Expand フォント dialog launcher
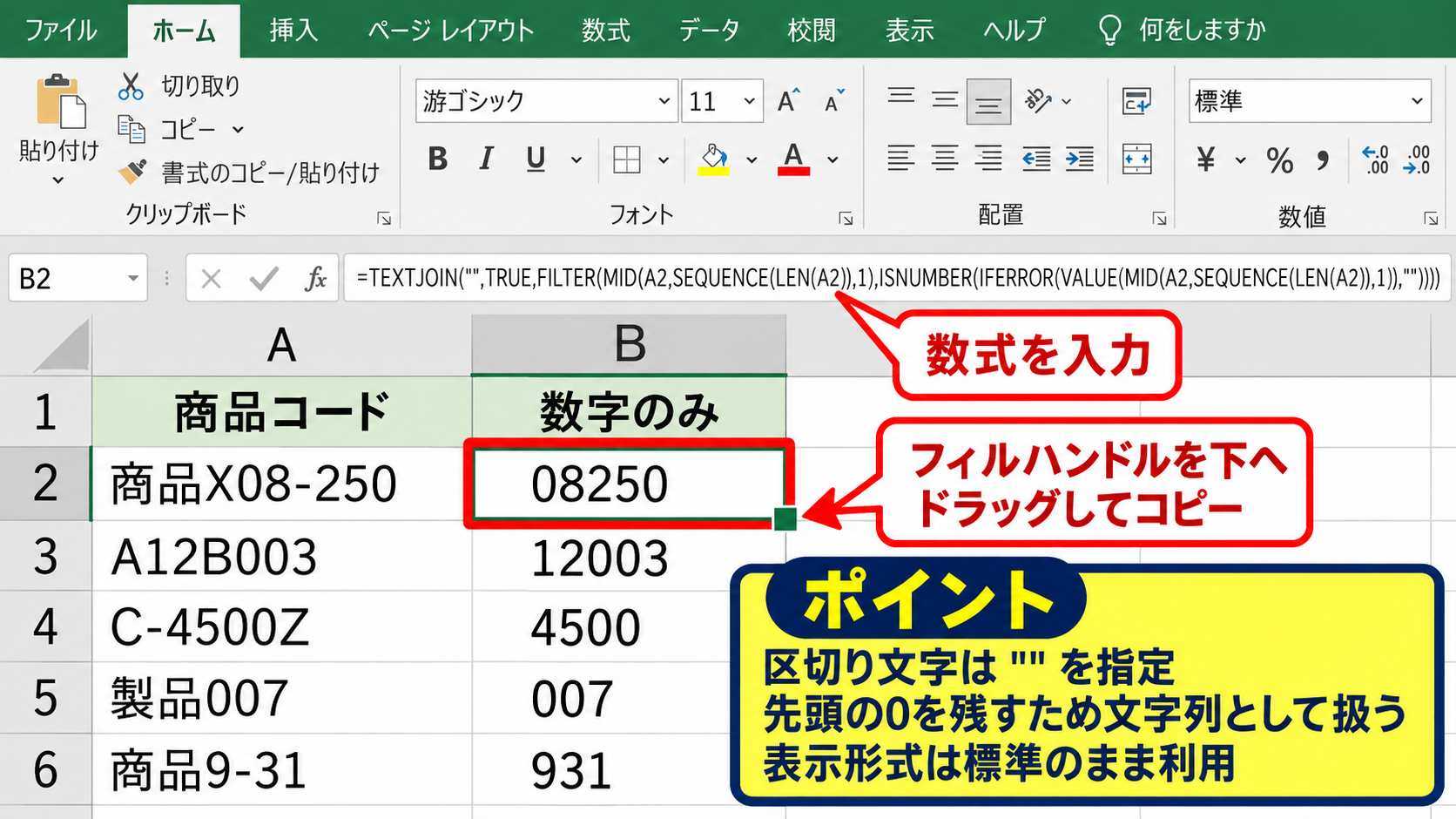The height and width of the screenshot is (819, 1456). click(x=846, y=219)
